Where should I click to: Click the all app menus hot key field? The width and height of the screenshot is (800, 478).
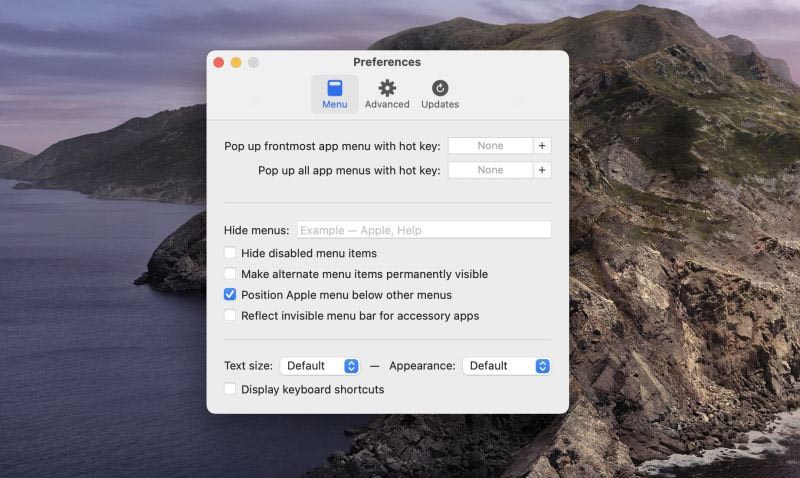tap(490, 170)
